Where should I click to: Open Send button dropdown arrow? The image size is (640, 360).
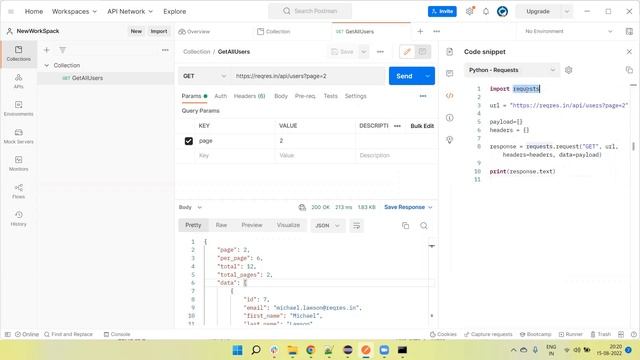427,76
